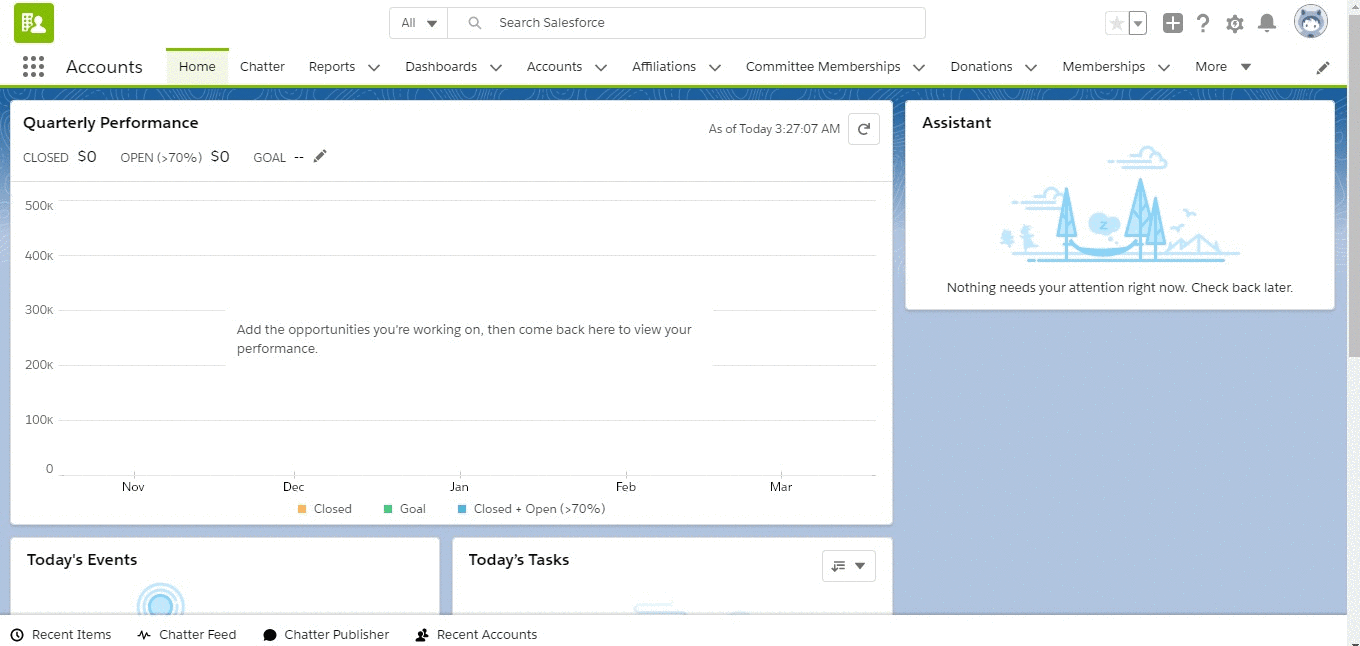This screenshot has height=646, width=1360.
Task: Refresh the Quarterly Performance chart
Action: 864,129
